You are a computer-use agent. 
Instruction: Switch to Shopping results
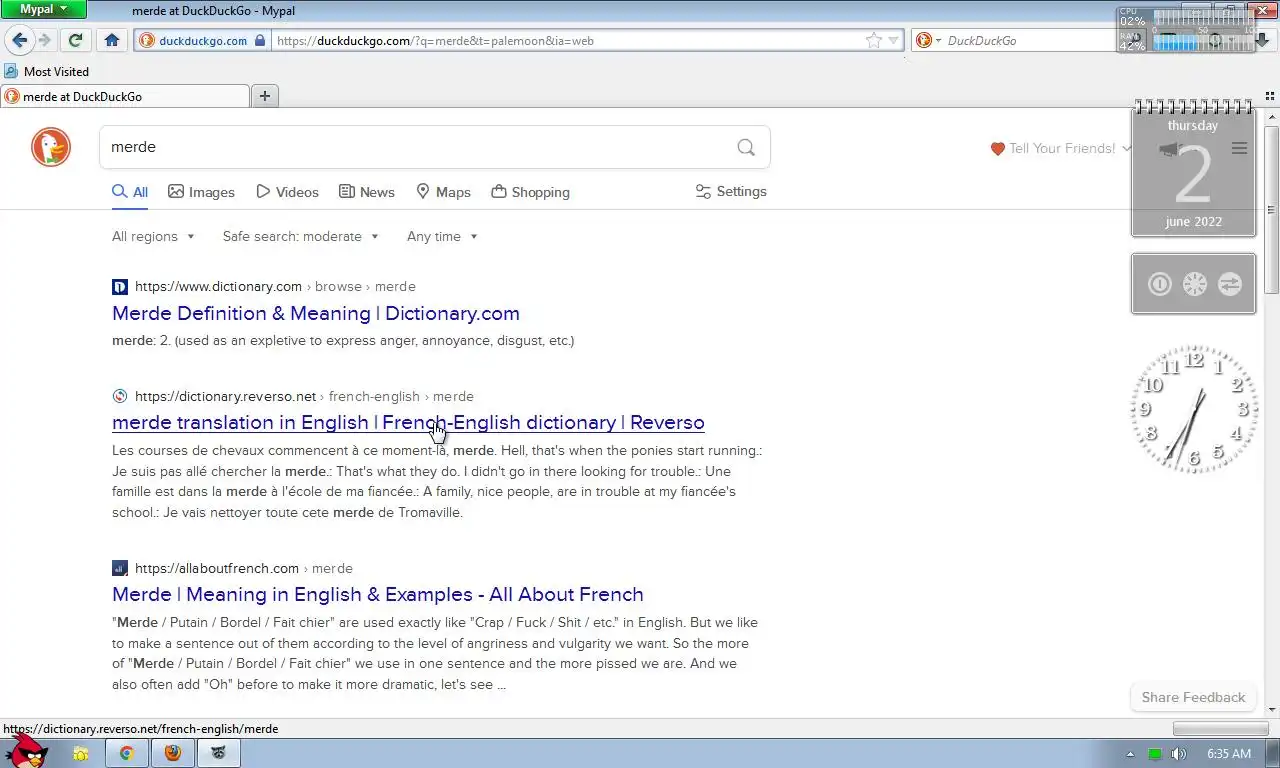[x=531, y=192]
